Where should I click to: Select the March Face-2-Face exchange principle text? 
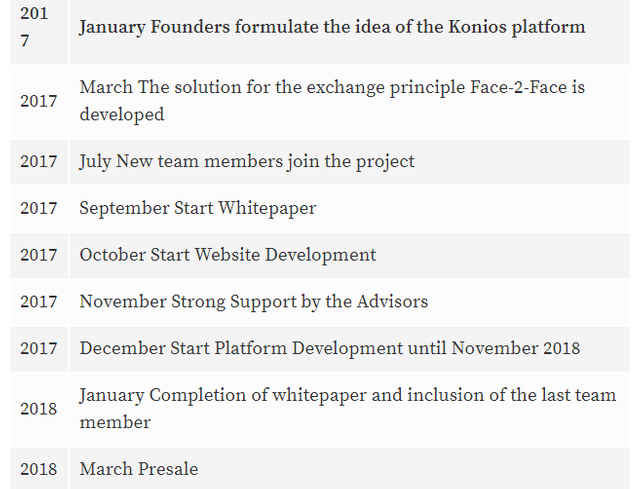point(332,101)
